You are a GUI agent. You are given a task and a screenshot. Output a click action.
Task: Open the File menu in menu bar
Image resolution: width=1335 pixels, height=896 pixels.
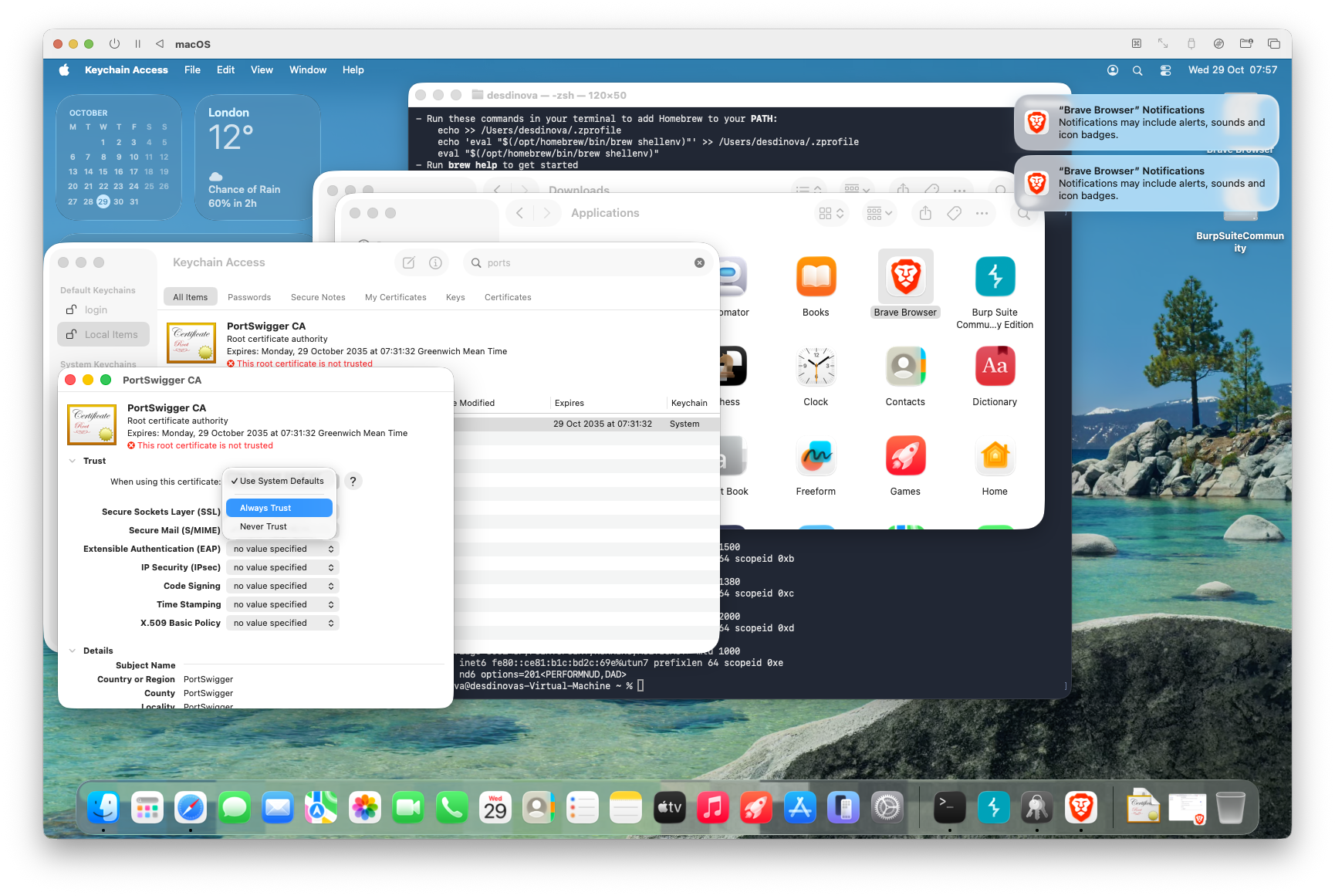[x=192, y=70]
